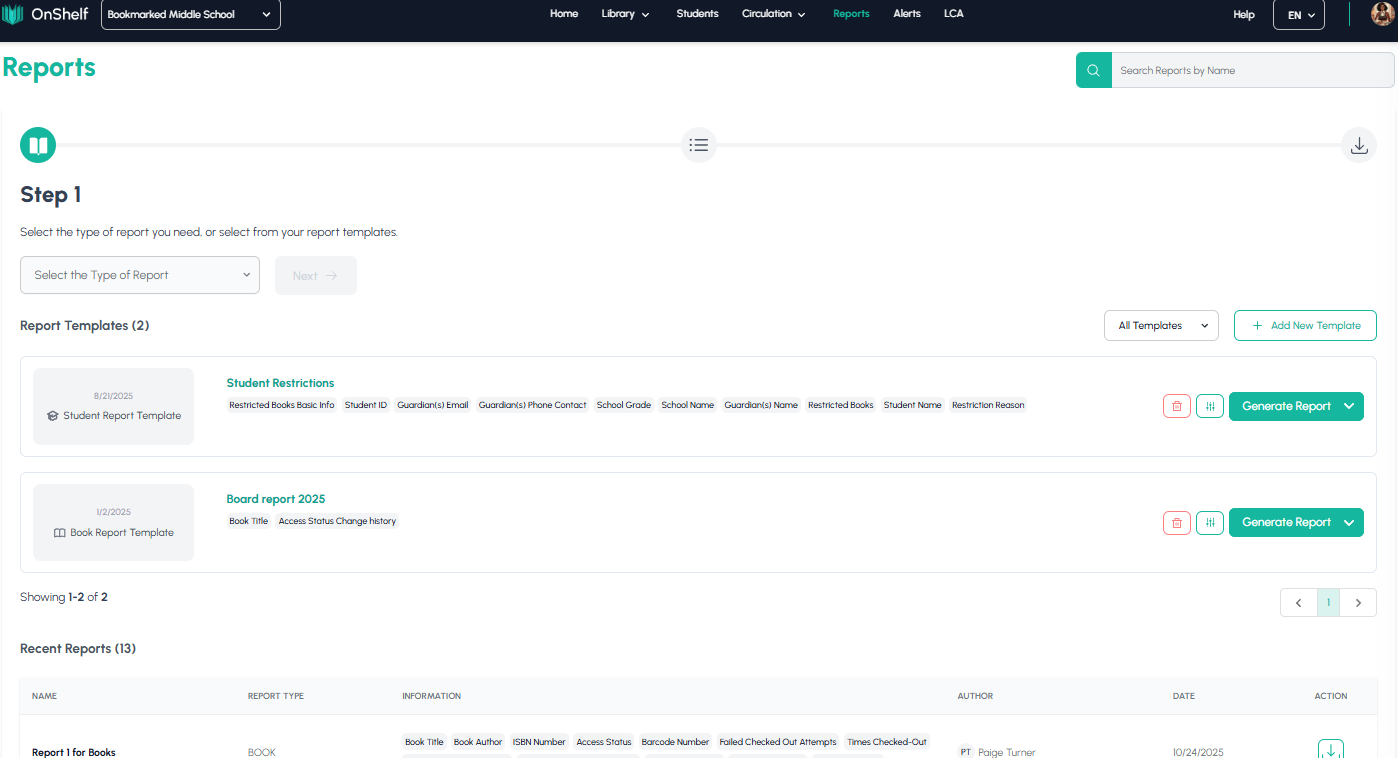Open settings for Student Restrictions template
Image resolution: width=1398 pixels, height=758 pixels.
(x=1210, y=406)
